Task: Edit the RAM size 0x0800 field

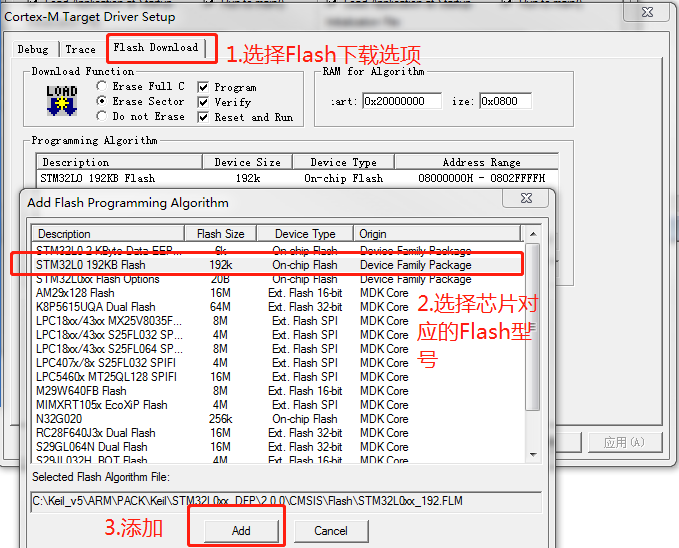Action: tap(505, 101)
